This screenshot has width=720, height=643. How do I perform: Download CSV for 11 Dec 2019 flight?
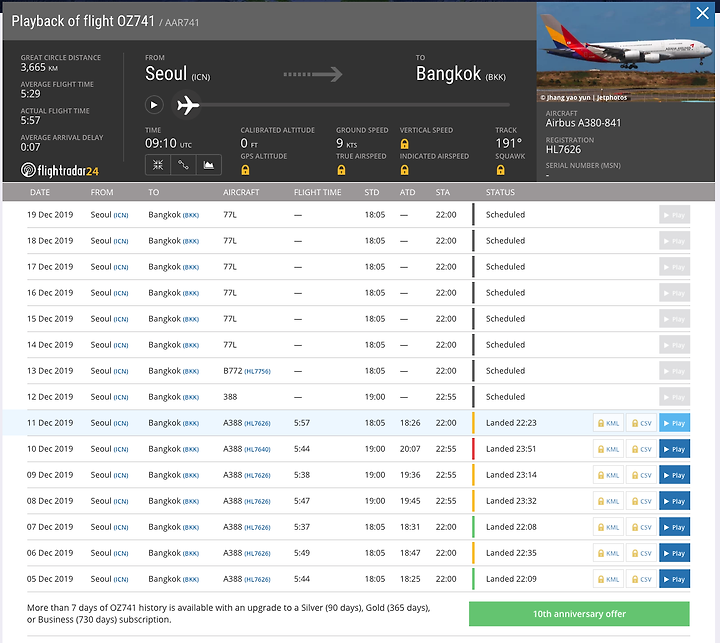[641, 423]
